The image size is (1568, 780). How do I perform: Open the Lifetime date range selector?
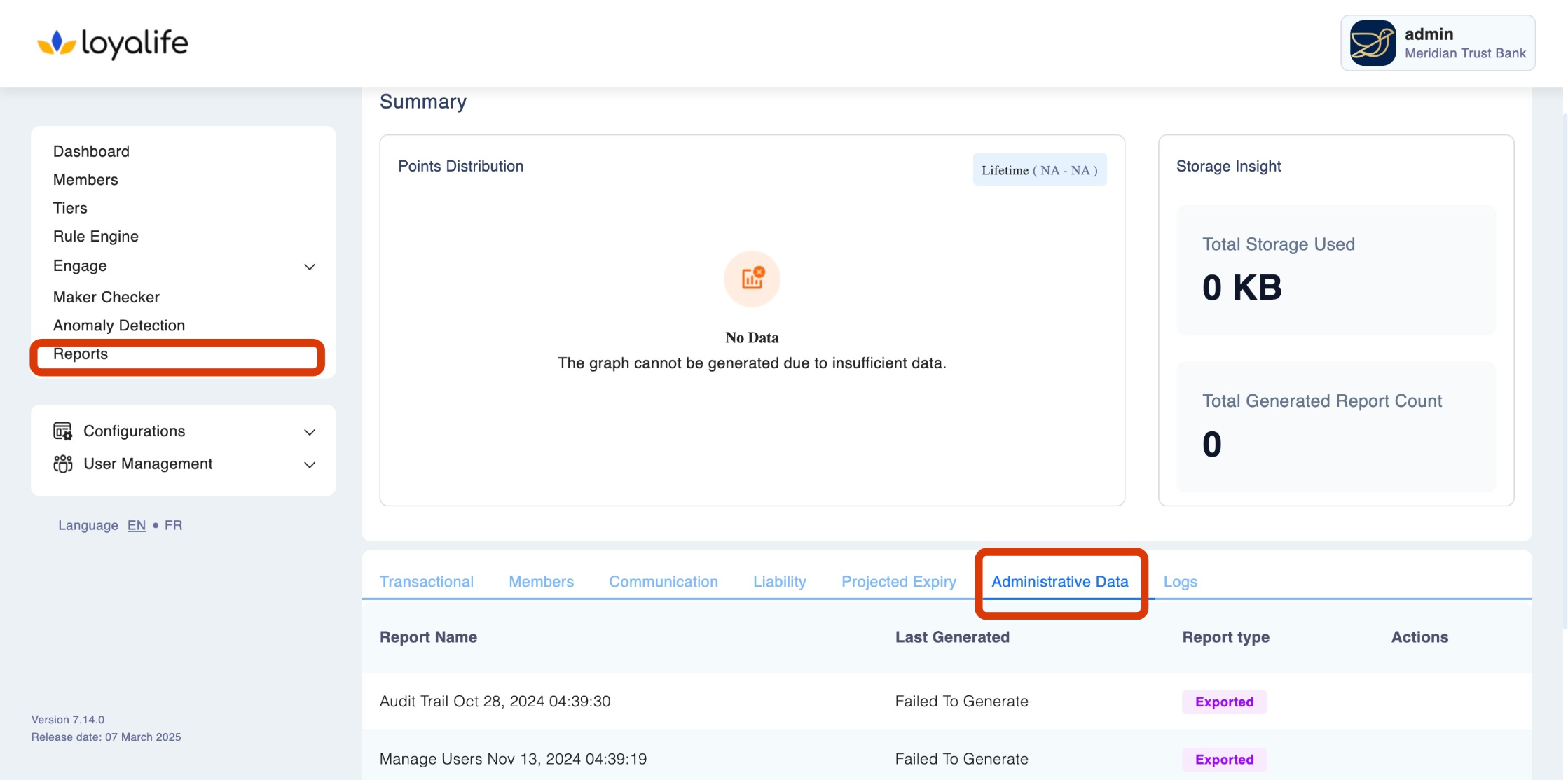pyautogui.click(x=1039, y=169)
